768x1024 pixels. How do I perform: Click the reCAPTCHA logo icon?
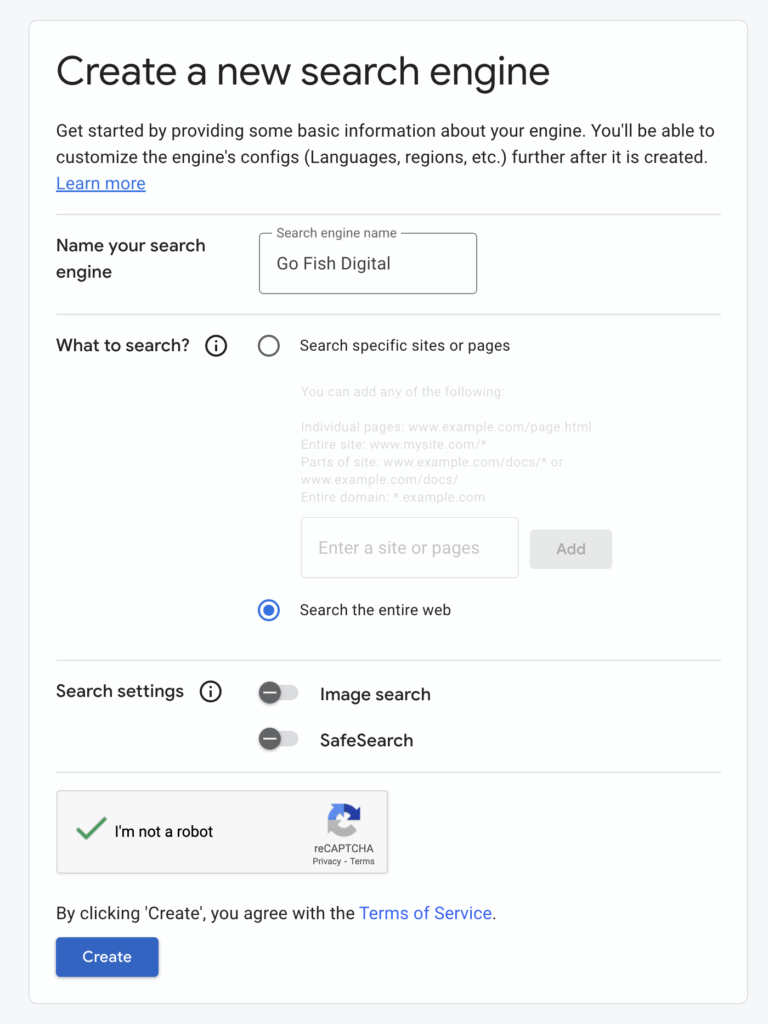(x=343, y=821)
